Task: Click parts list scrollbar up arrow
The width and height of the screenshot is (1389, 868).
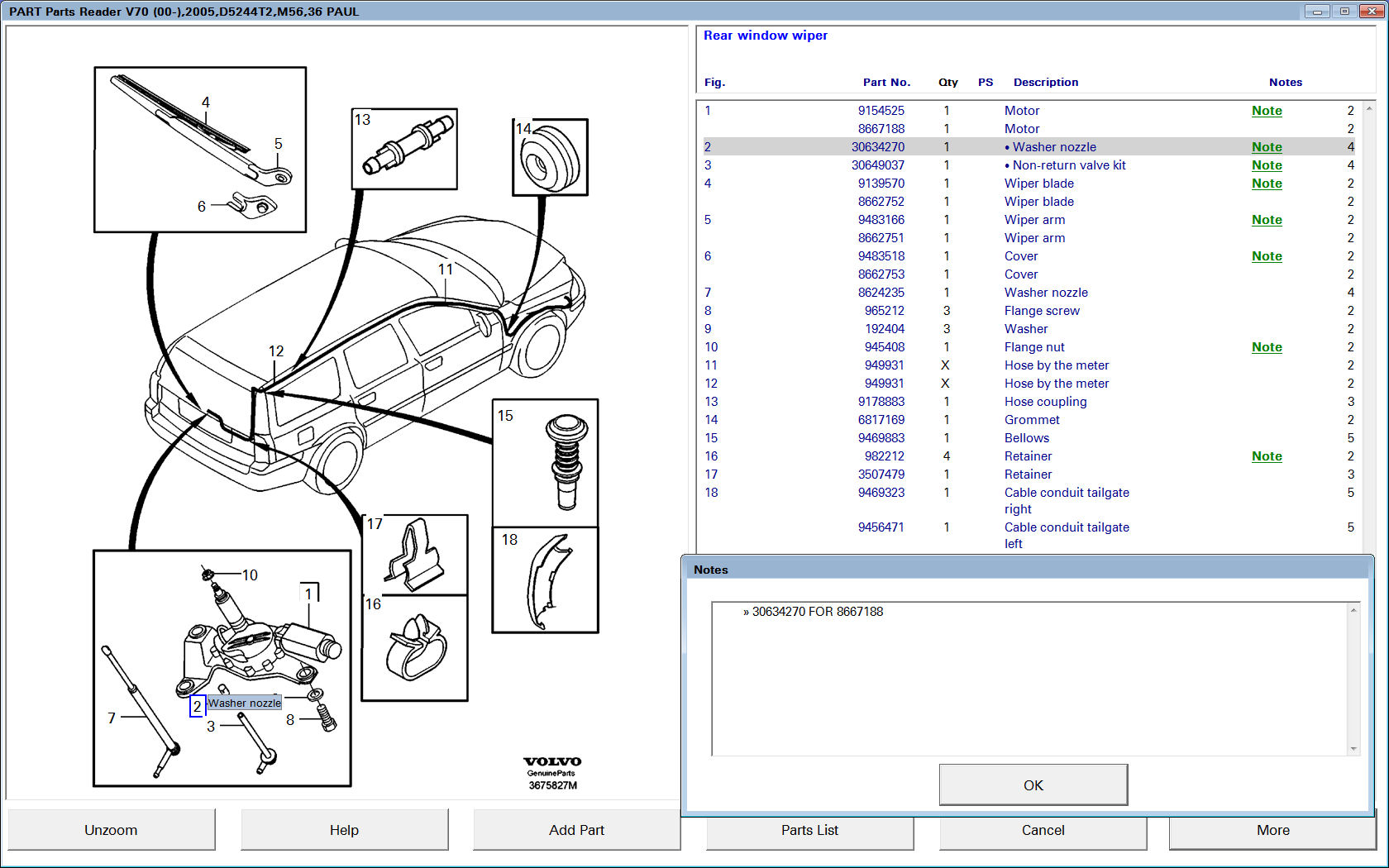Action: (x=1369, y=109)
